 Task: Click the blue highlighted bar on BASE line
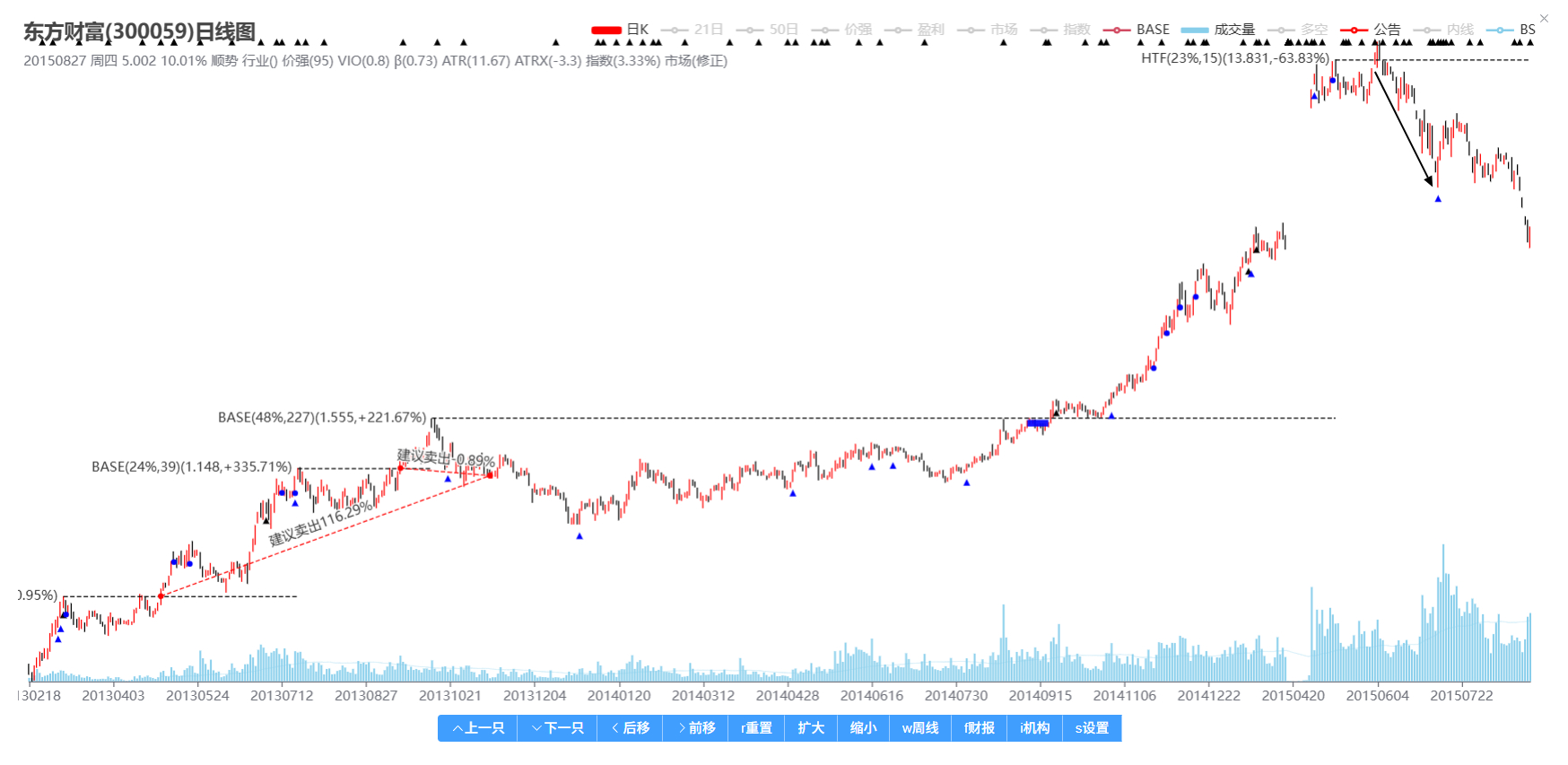1038,422
